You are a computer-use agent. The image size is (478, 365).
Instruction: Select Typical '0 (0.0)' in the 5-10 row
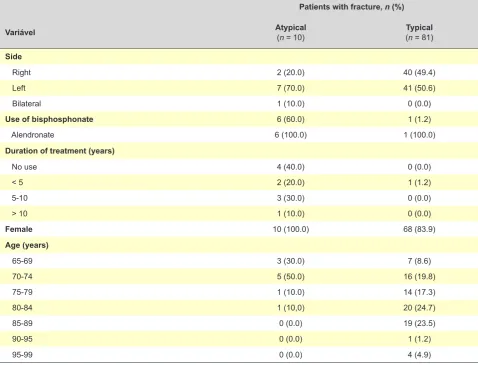click(419, 198)
